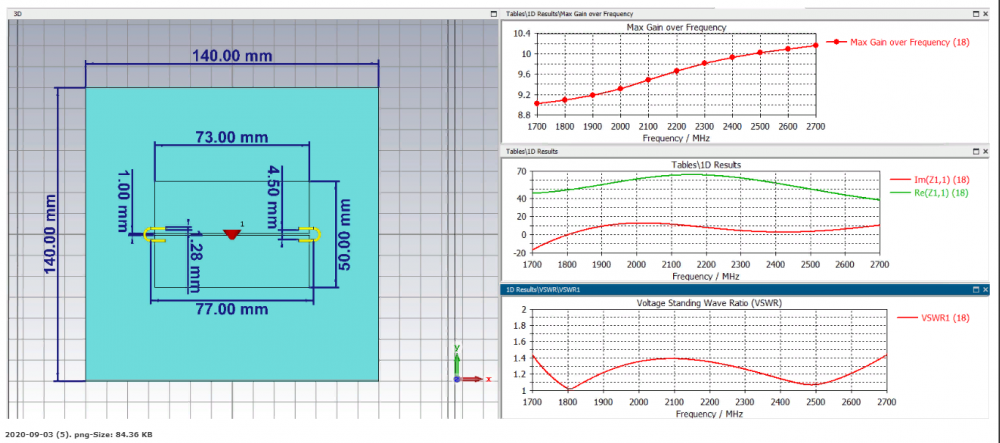Select the right yellow U-shaped slot
Viewport: 1000px width, 443px height.
pyautogui.click(x=311, y=235)
